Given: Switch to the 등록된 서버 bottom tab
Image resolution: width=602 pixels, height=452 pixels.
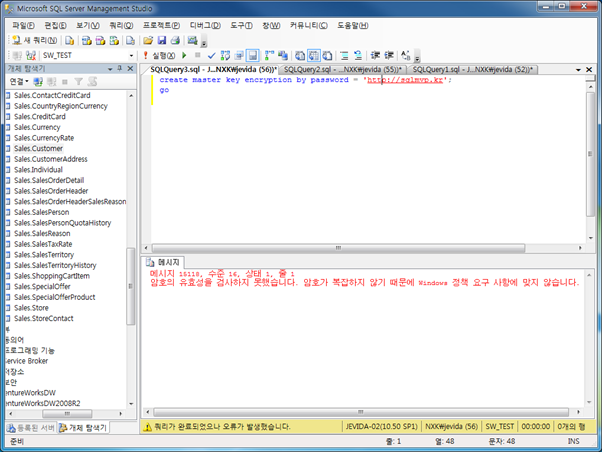Looking at the screenshot, I should pos(31,428).
